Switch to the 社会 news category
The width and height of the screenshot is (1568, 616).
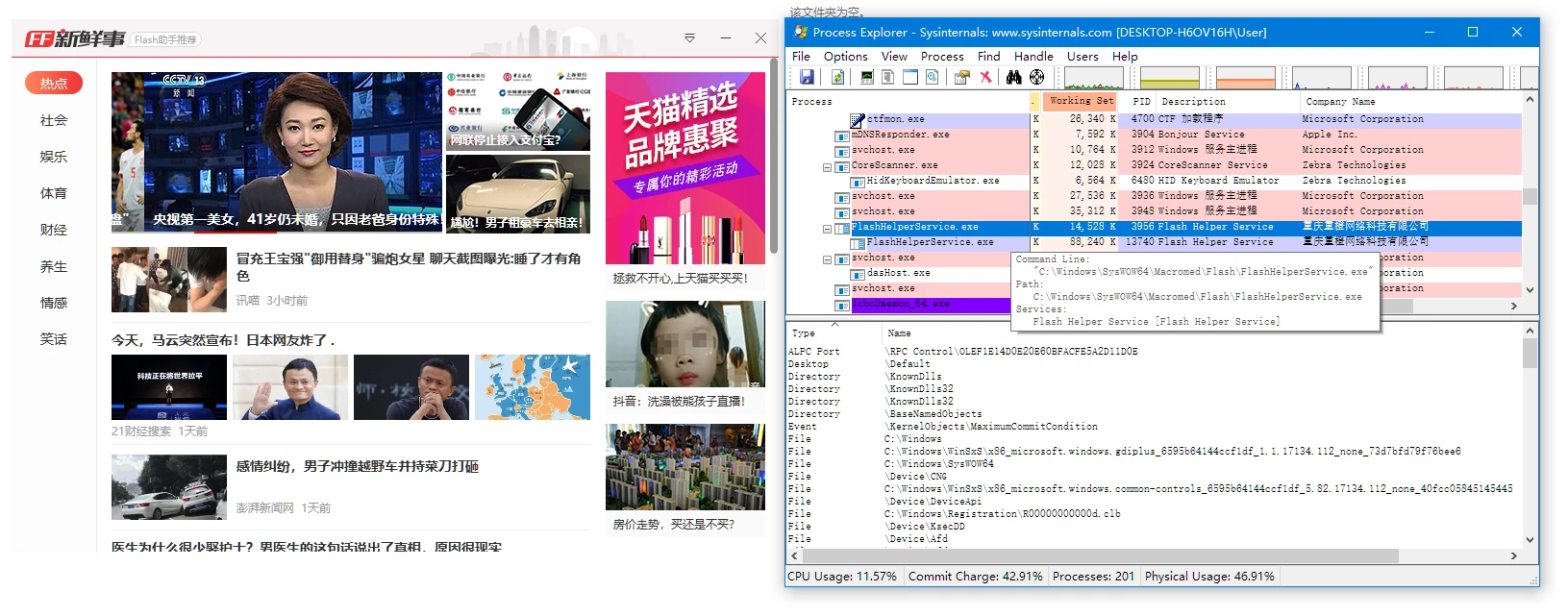tap(54, 120)
